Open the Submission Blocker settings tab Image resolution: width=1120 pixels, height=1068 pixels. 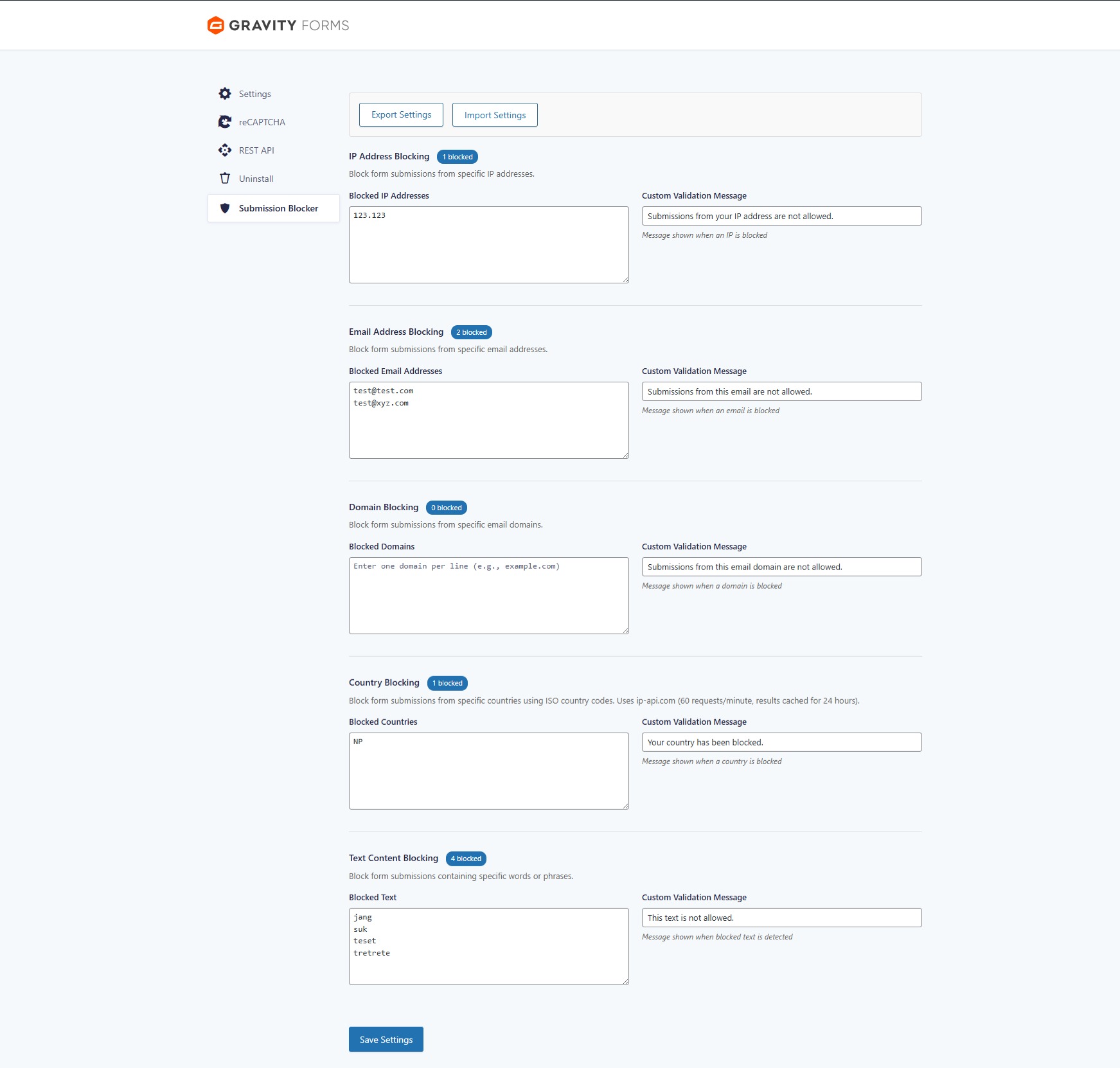point(278,208)
